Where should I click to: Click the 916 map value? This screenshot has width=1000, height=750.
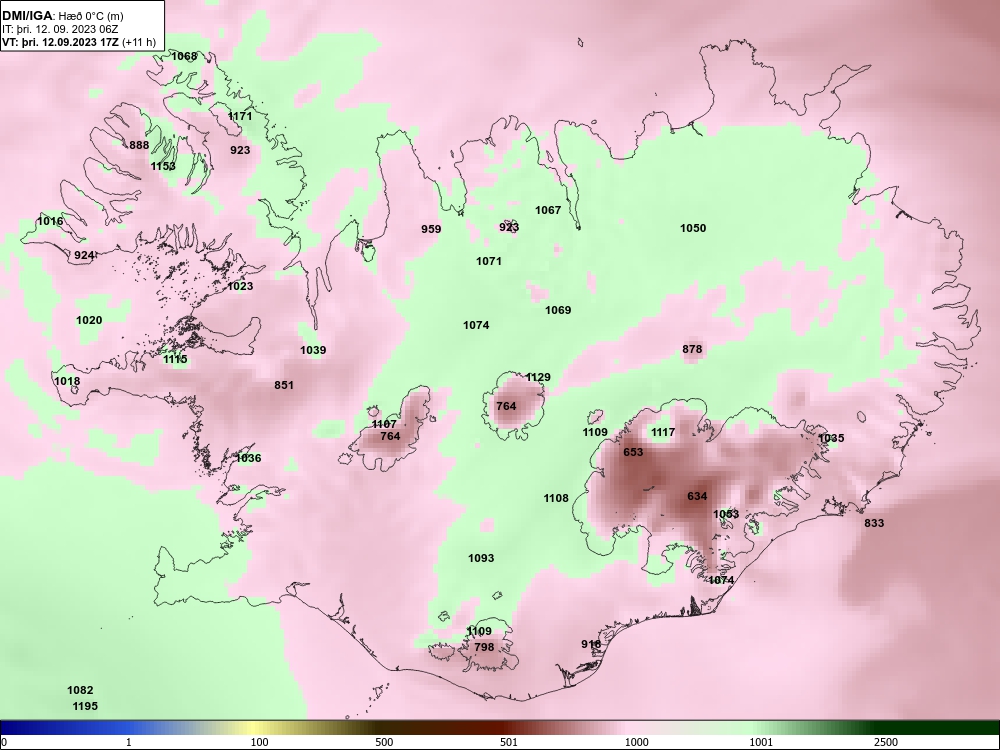pyautogui.click(x=591, y=644)
